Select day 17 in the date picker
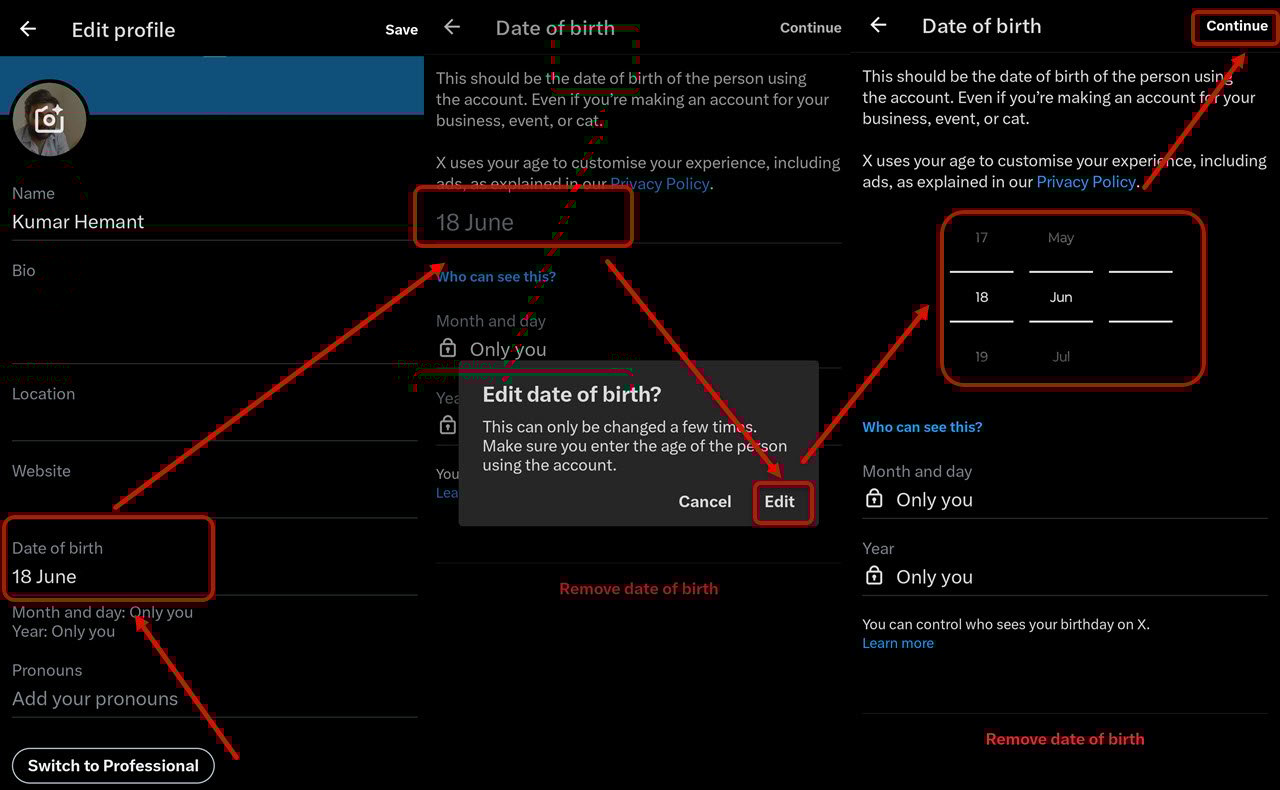The height and width of the screenshot is (790, 1280). point(981,238)
